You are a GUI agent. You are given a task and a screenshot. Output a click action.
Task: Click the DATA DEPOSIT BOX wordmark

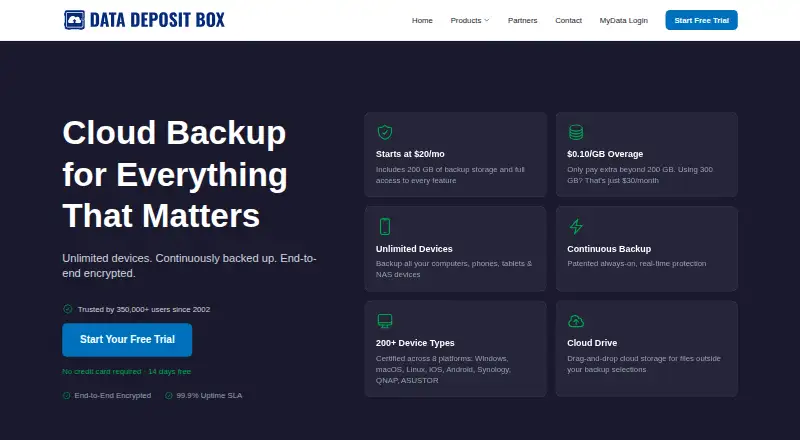(x=157, y=20)
